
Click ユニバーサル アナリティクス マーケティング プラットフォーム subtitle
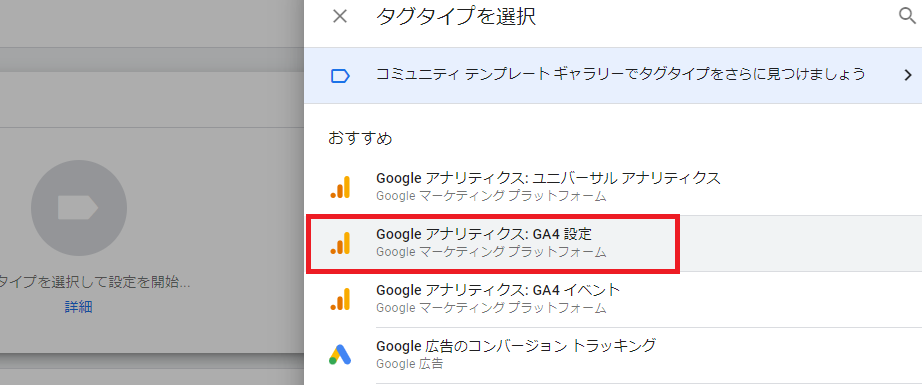coord(491,196)
